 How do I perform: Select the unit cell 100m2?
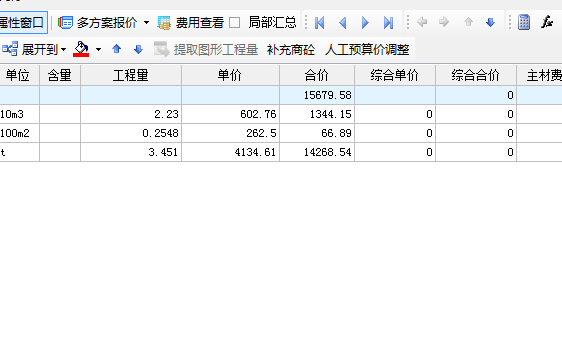(x=19, y=133)
